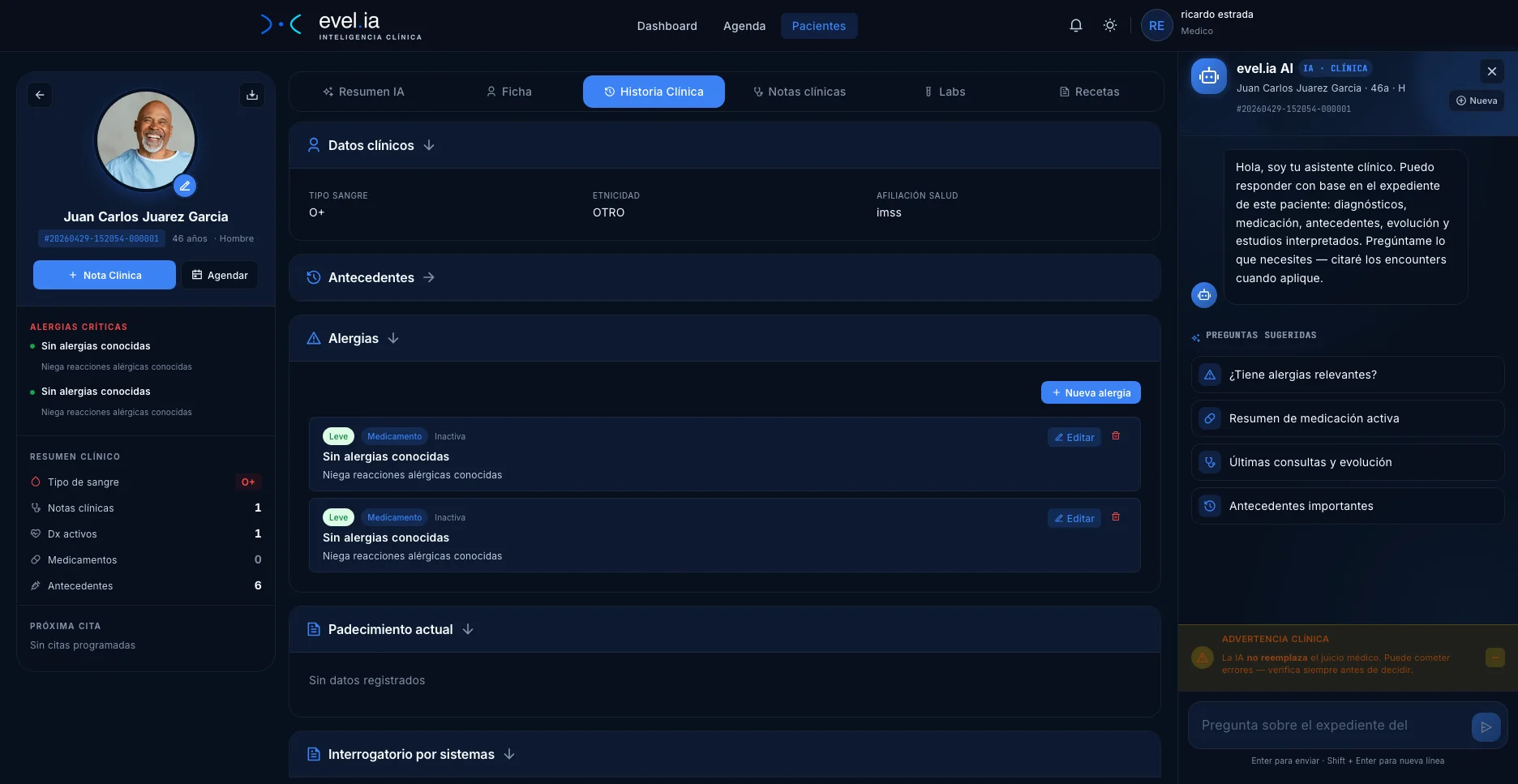Open RE user avatar menu

coord(1156,25)
